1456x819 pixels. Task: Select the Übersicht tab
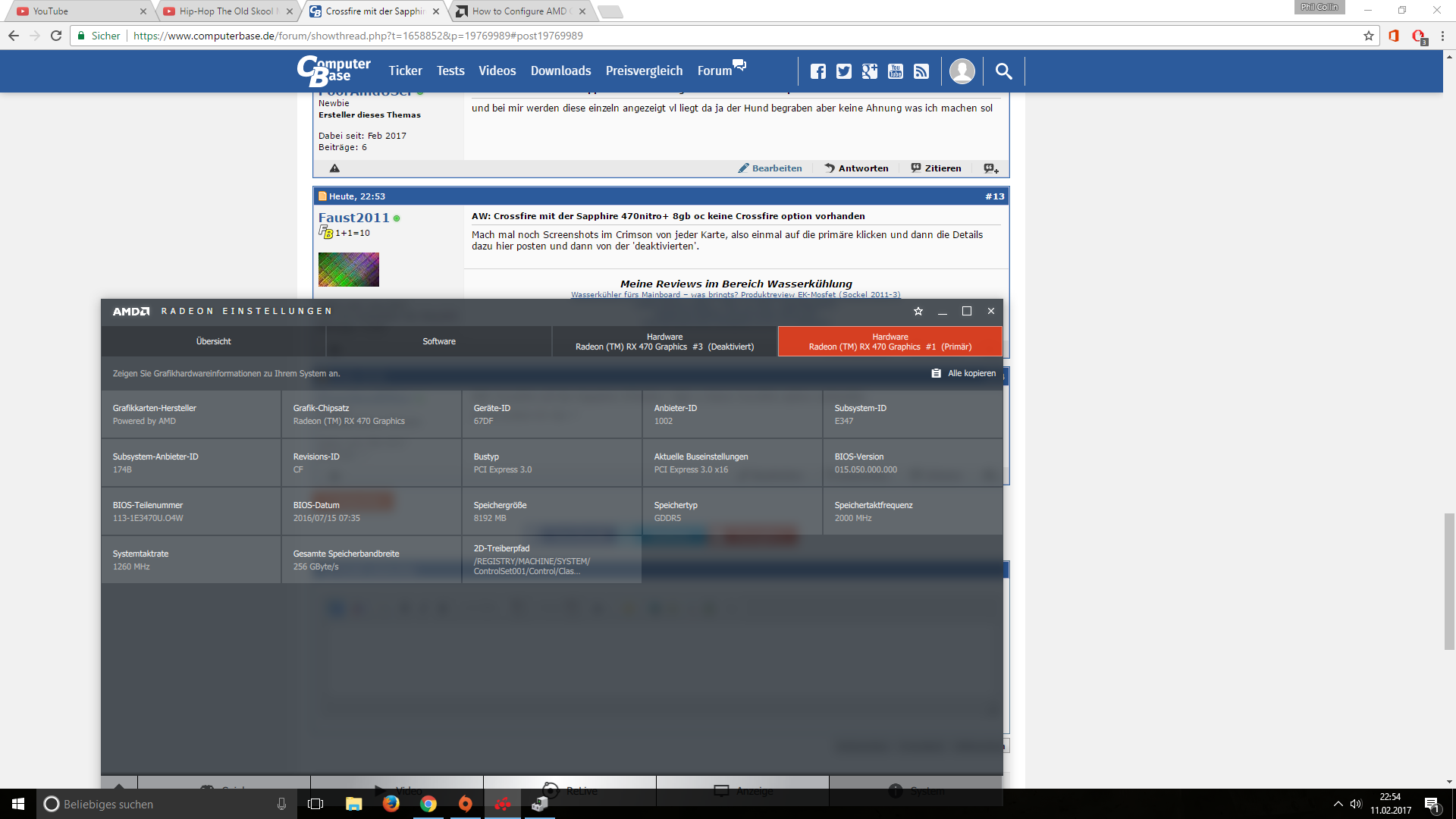click(x=213, y=341)
